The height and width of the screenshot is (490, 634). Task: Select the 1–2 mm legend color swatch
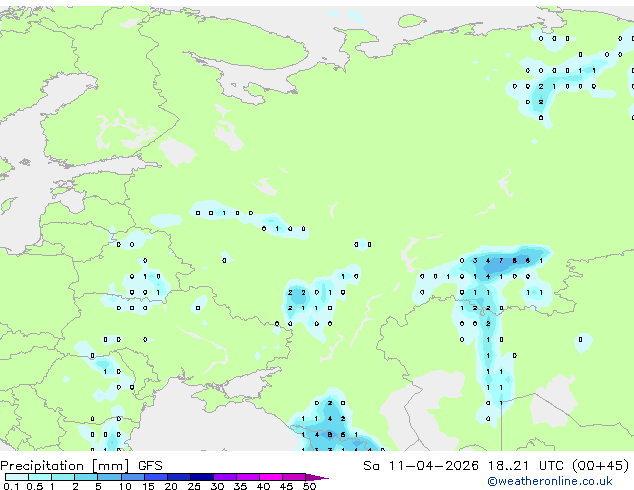[x=63, y=477]
